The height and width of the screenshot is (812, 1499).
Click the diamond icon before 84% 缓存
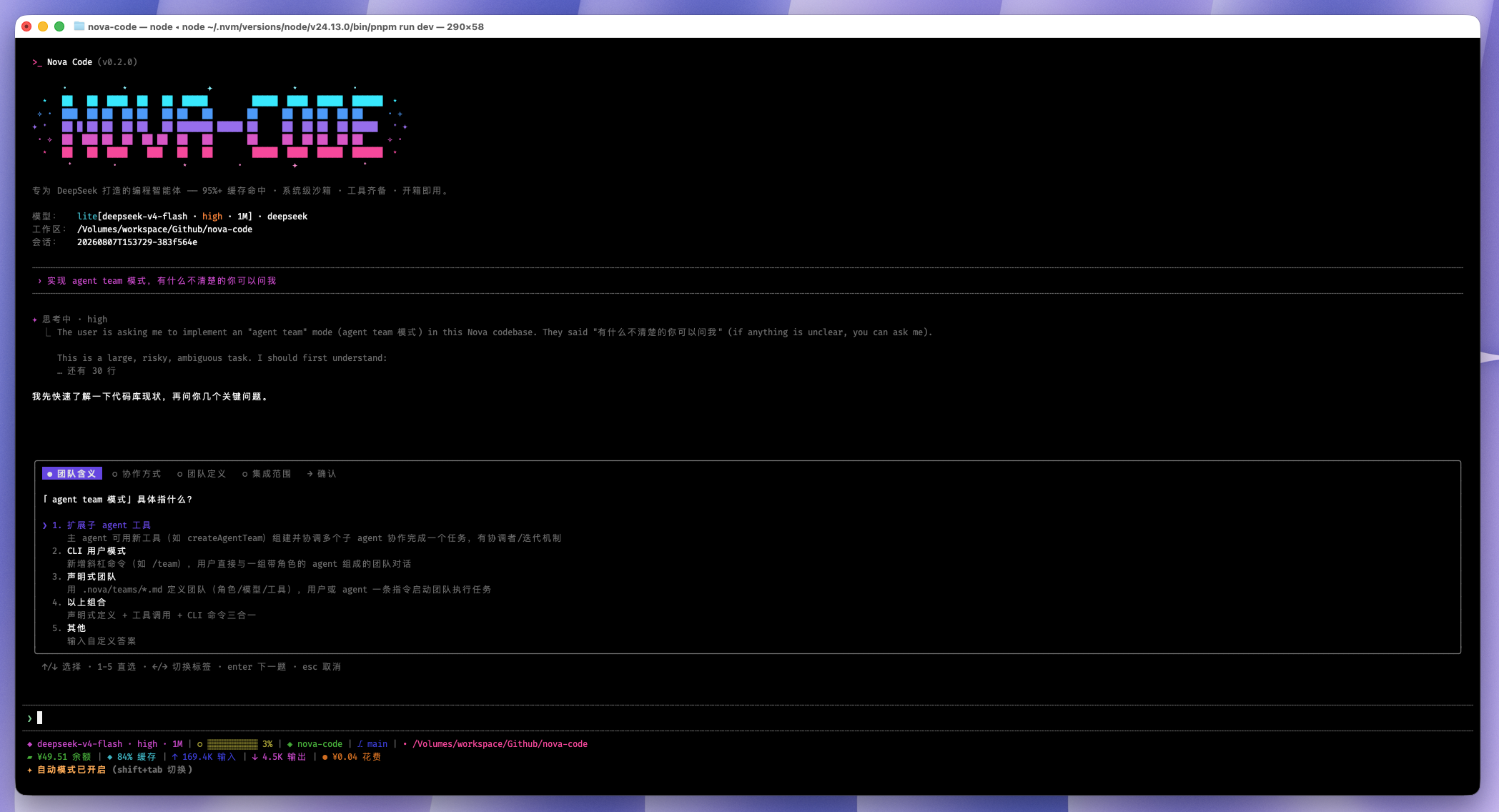point(110,757)
